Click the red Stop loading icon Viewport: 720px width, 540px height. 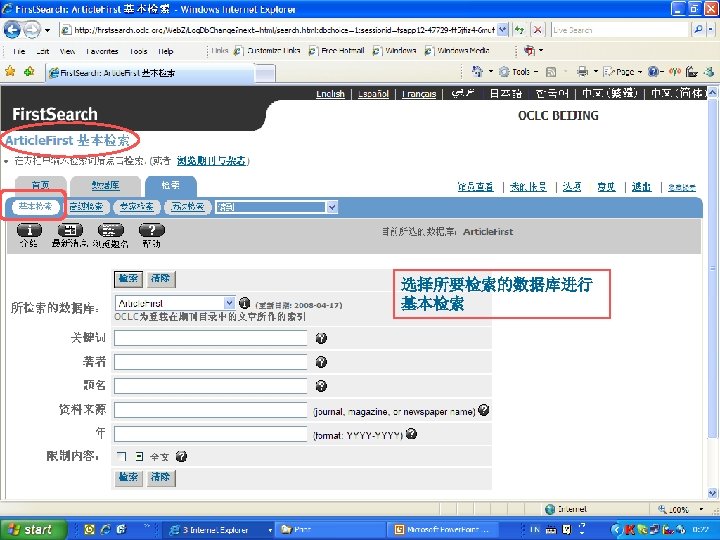click(537, 30)
